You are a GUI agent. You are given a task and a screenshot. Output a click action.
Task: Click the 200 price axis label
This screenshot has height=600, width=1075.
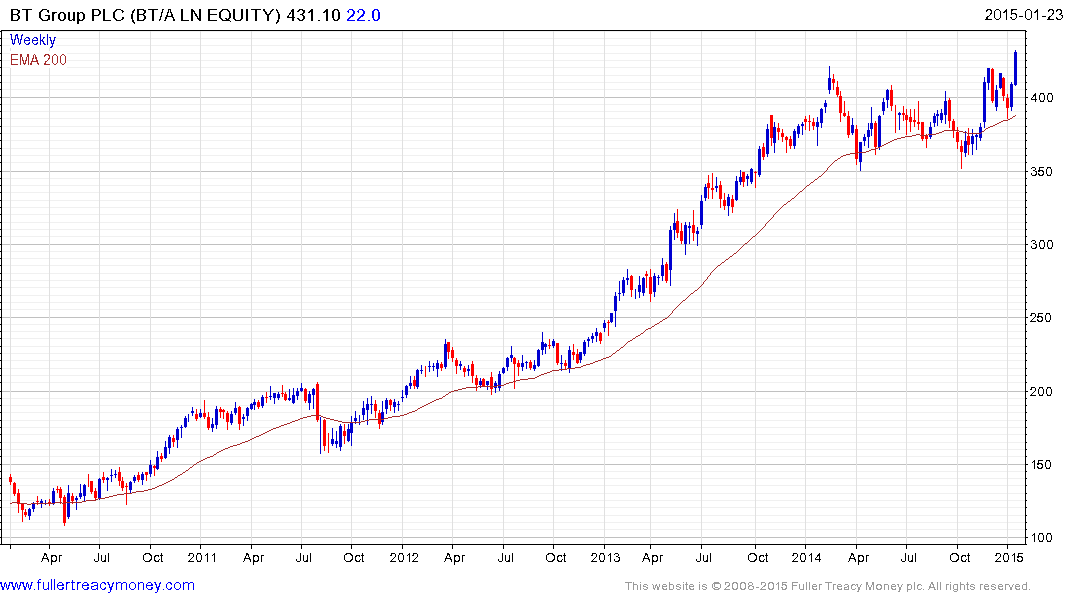pyautogui.click(x=1041, y=392)
